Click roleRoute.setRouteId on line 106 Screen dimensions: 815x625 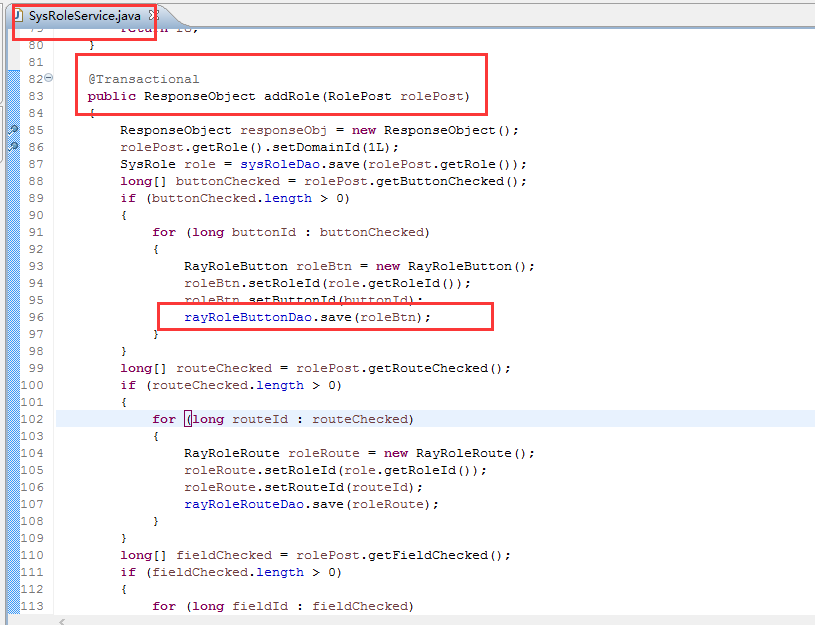(x=264, y=487)
